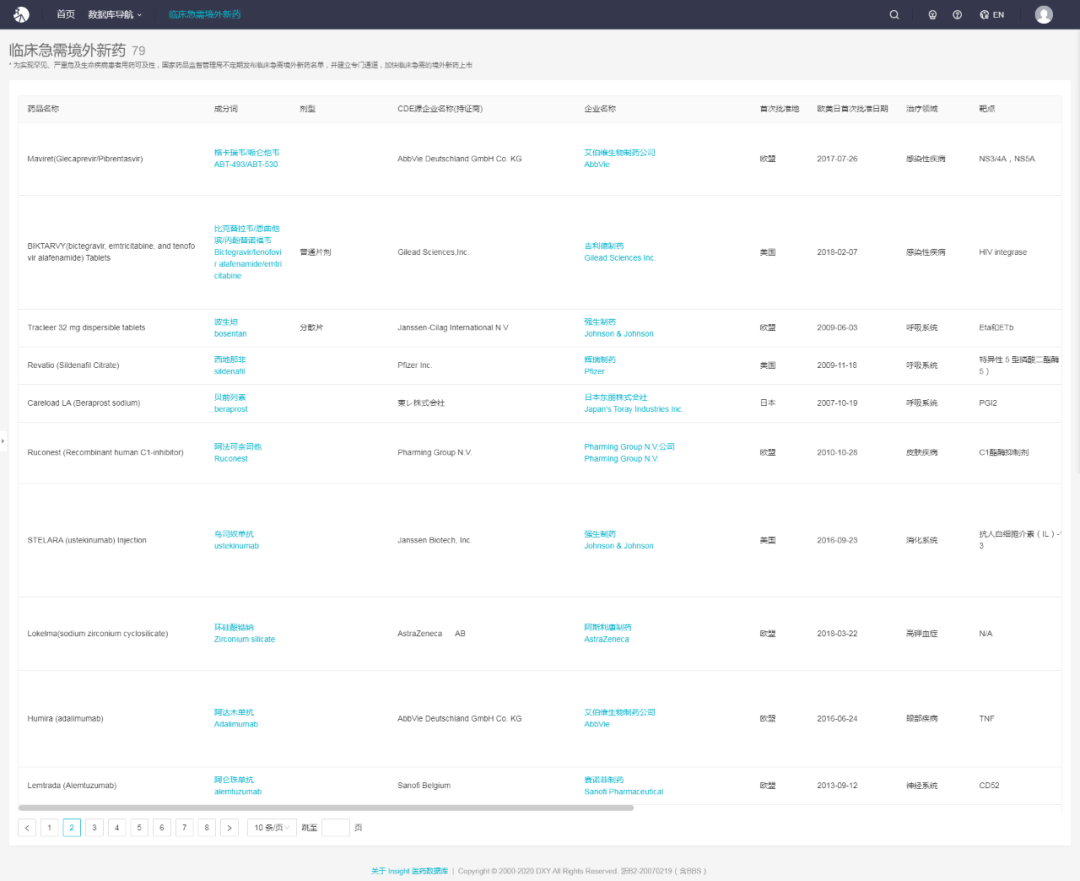1080x881 pixels.
Task: Select the Tracleer 32 mg dispersible tablets cell
Action: tap(86, 328)
